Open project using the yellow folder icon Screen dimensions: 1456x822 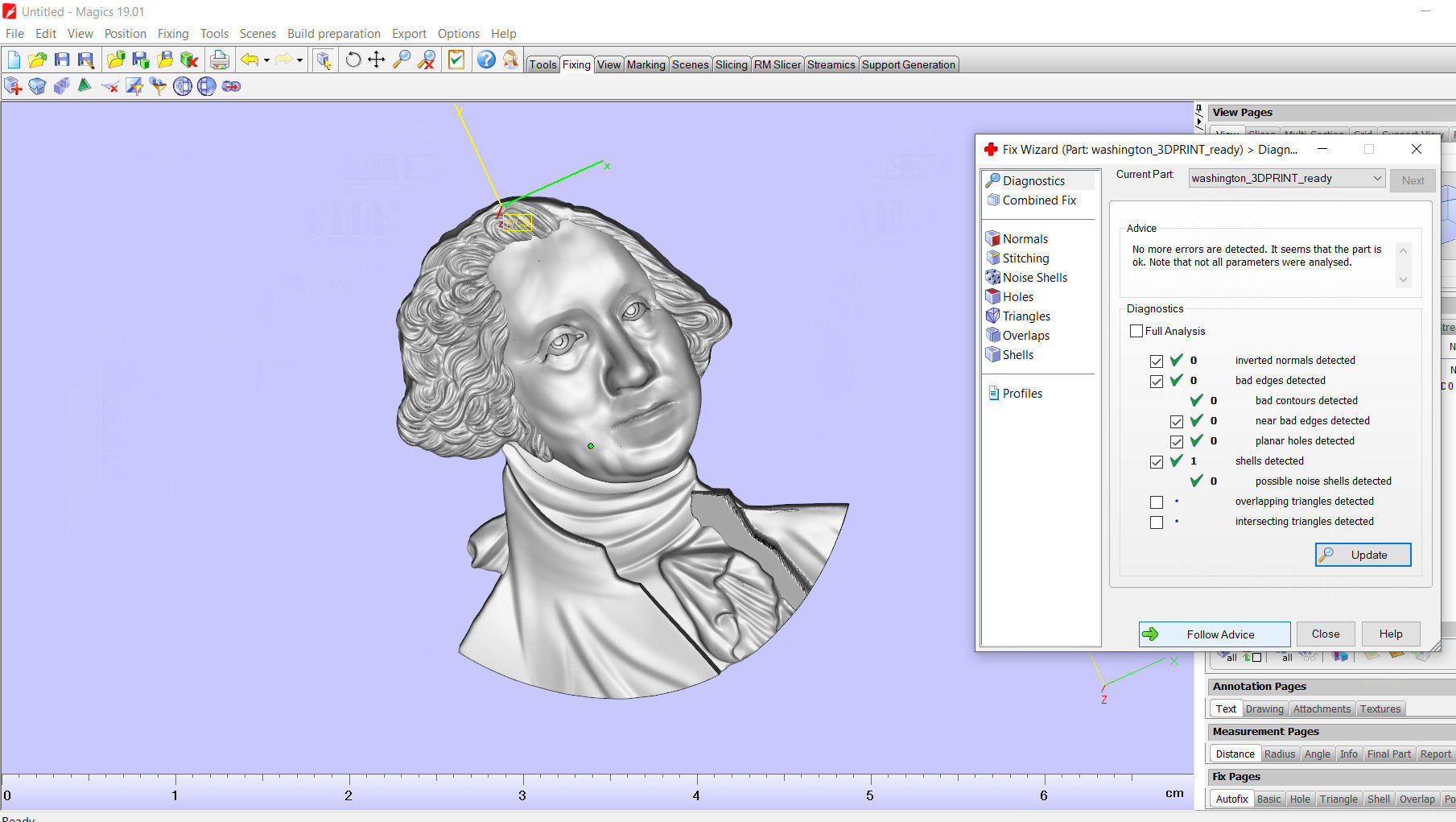point(37,60)
